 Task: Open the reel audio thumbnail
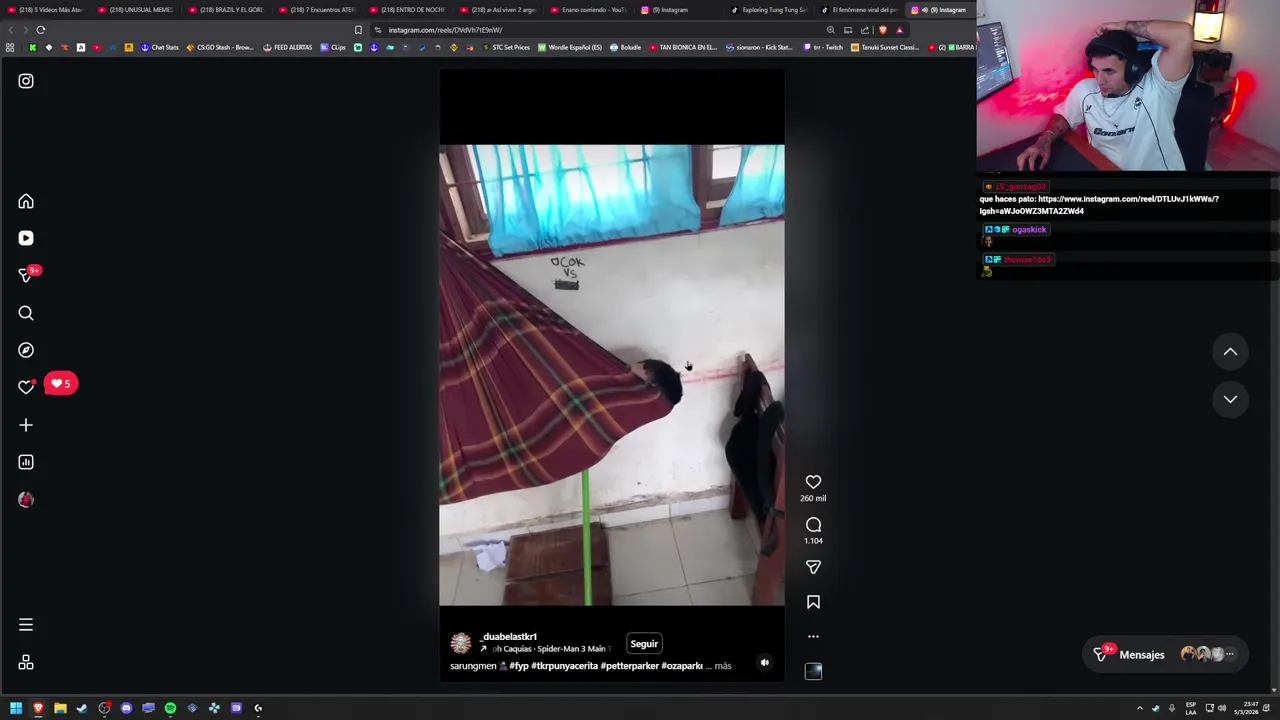813,672
